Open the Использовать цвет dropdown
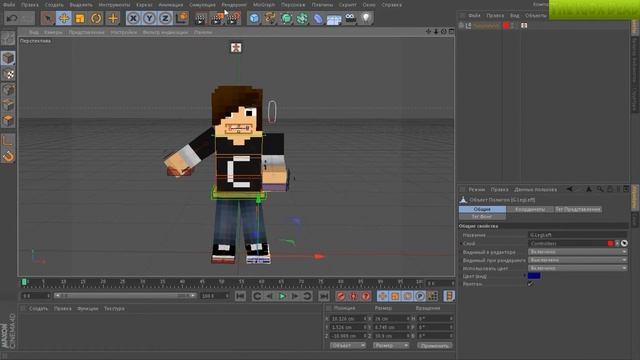The width and height of the screenshot is (640, 360). (x=577, y=268)
